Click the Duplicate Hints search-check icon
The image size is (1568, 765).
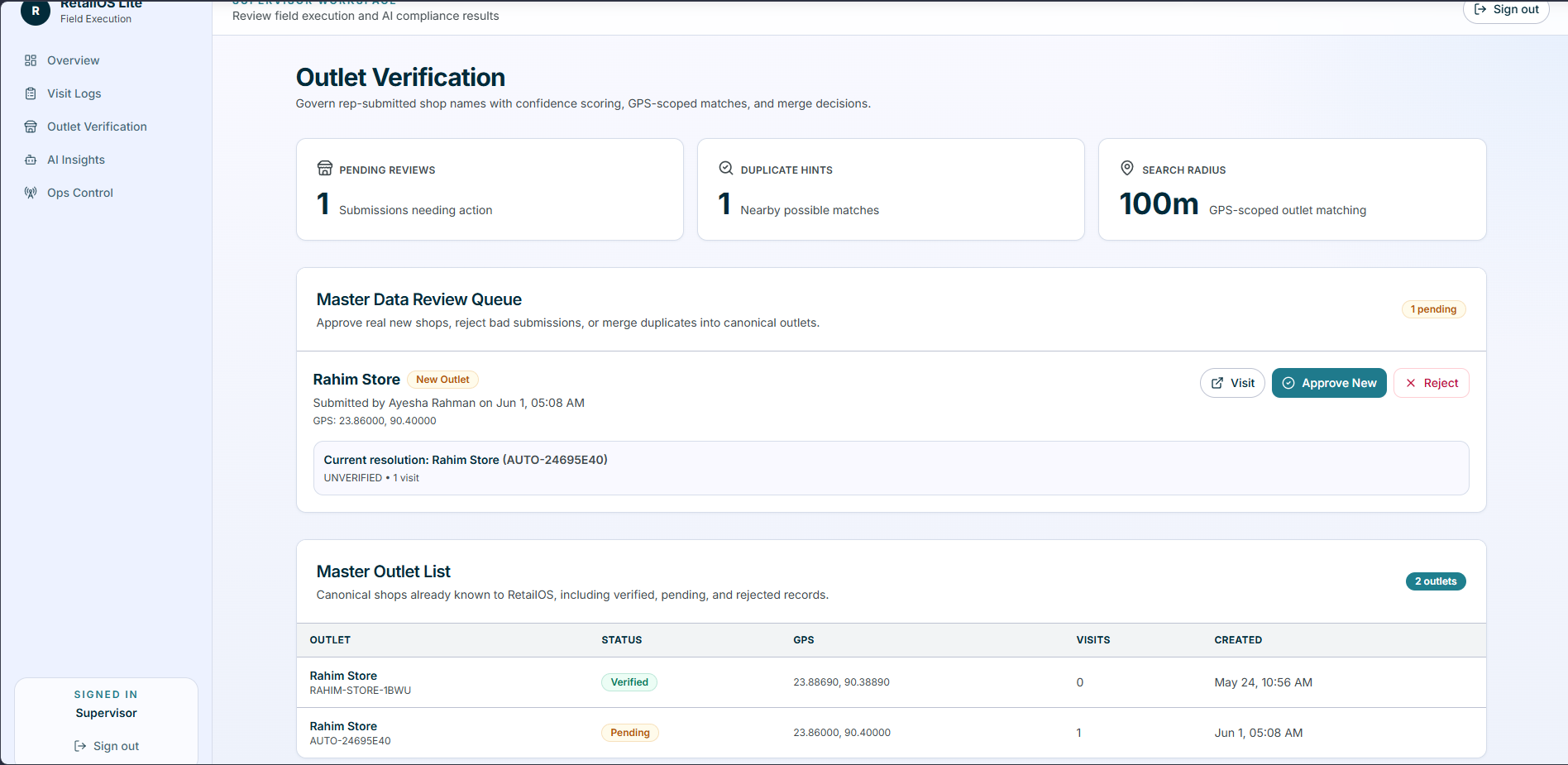(726, 168)
